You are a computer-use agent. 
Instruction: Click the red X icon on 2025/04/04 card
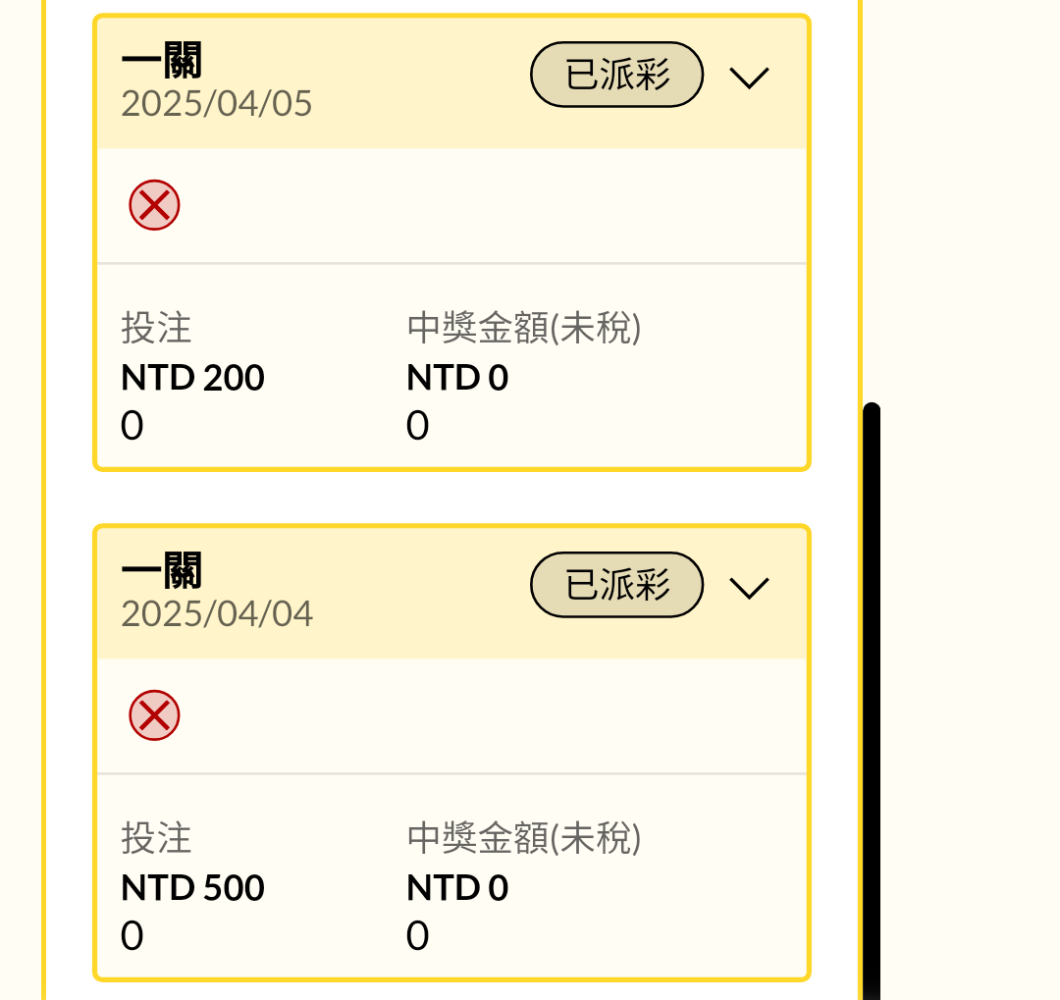[154, 716]
